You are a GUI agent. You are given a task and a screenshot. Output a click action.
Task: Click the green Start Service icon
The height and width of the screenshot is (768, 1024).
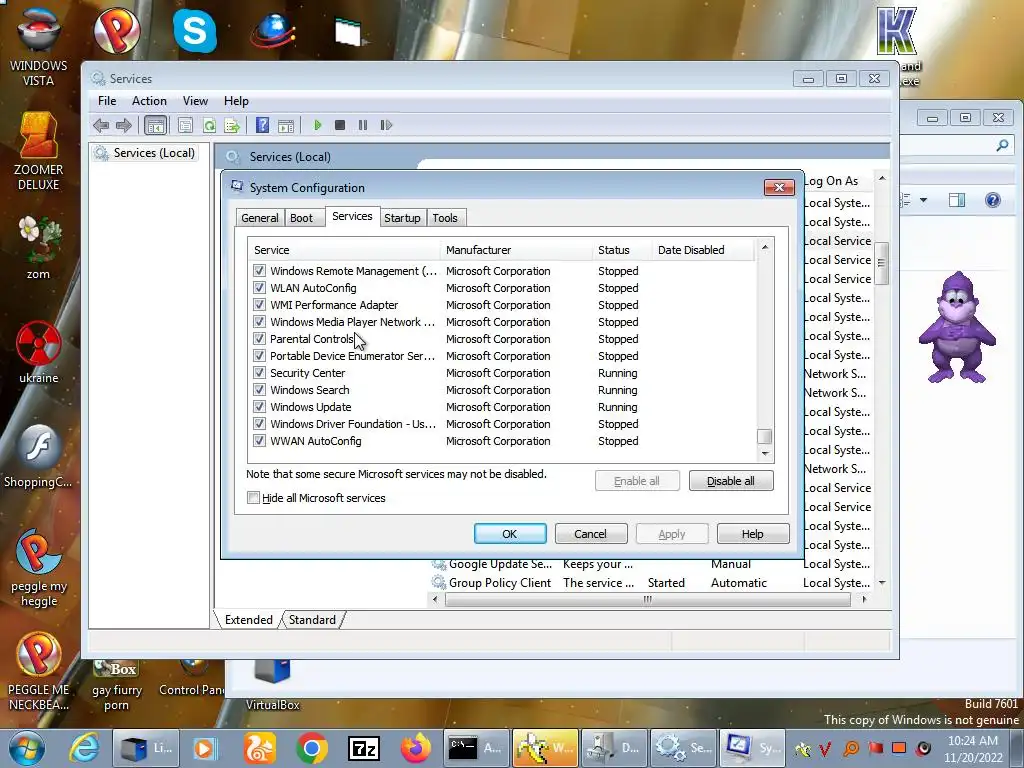tap(317, 125)
